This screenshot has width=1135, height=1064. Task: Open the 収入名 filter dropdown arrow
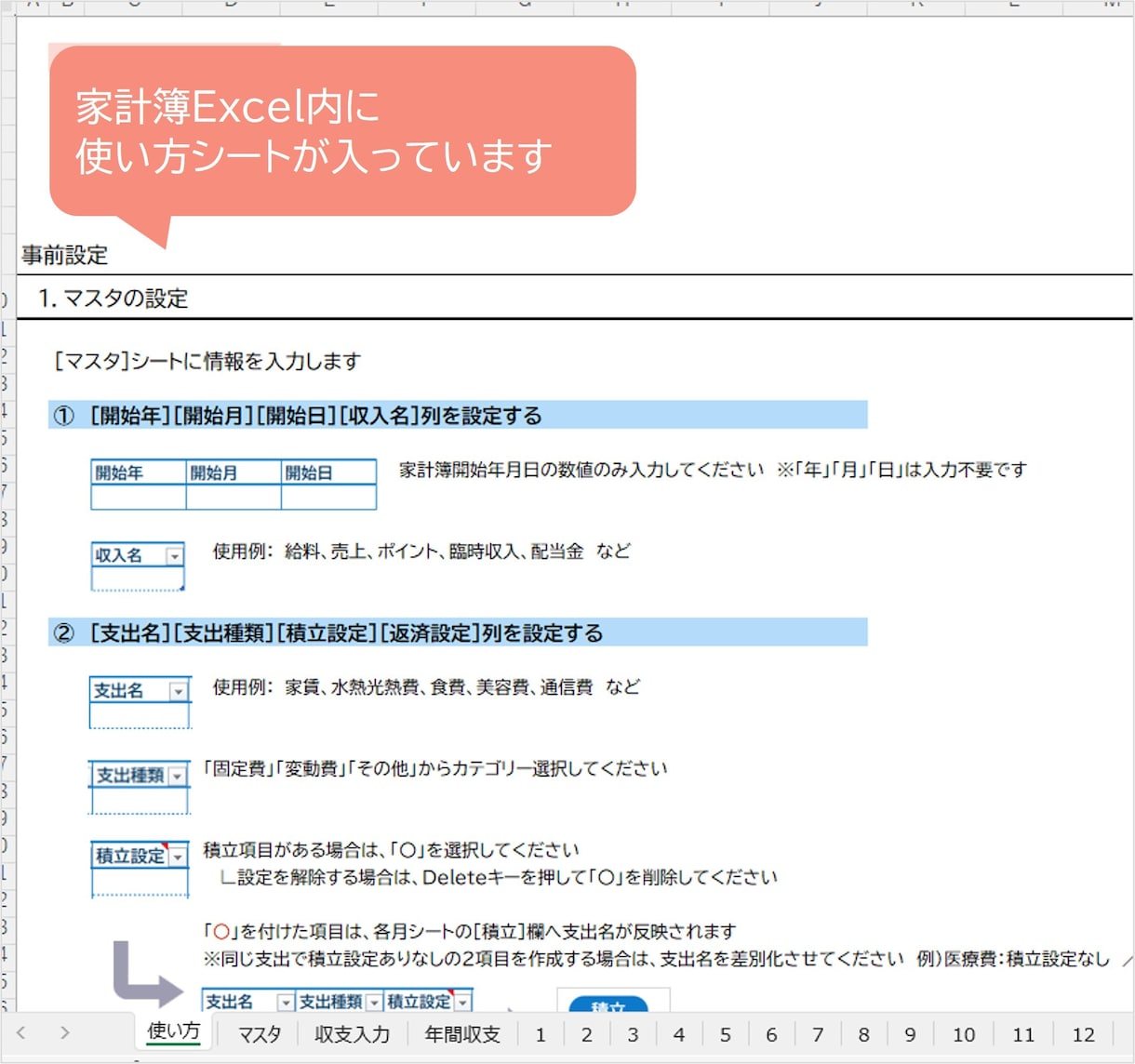[174, 555]
